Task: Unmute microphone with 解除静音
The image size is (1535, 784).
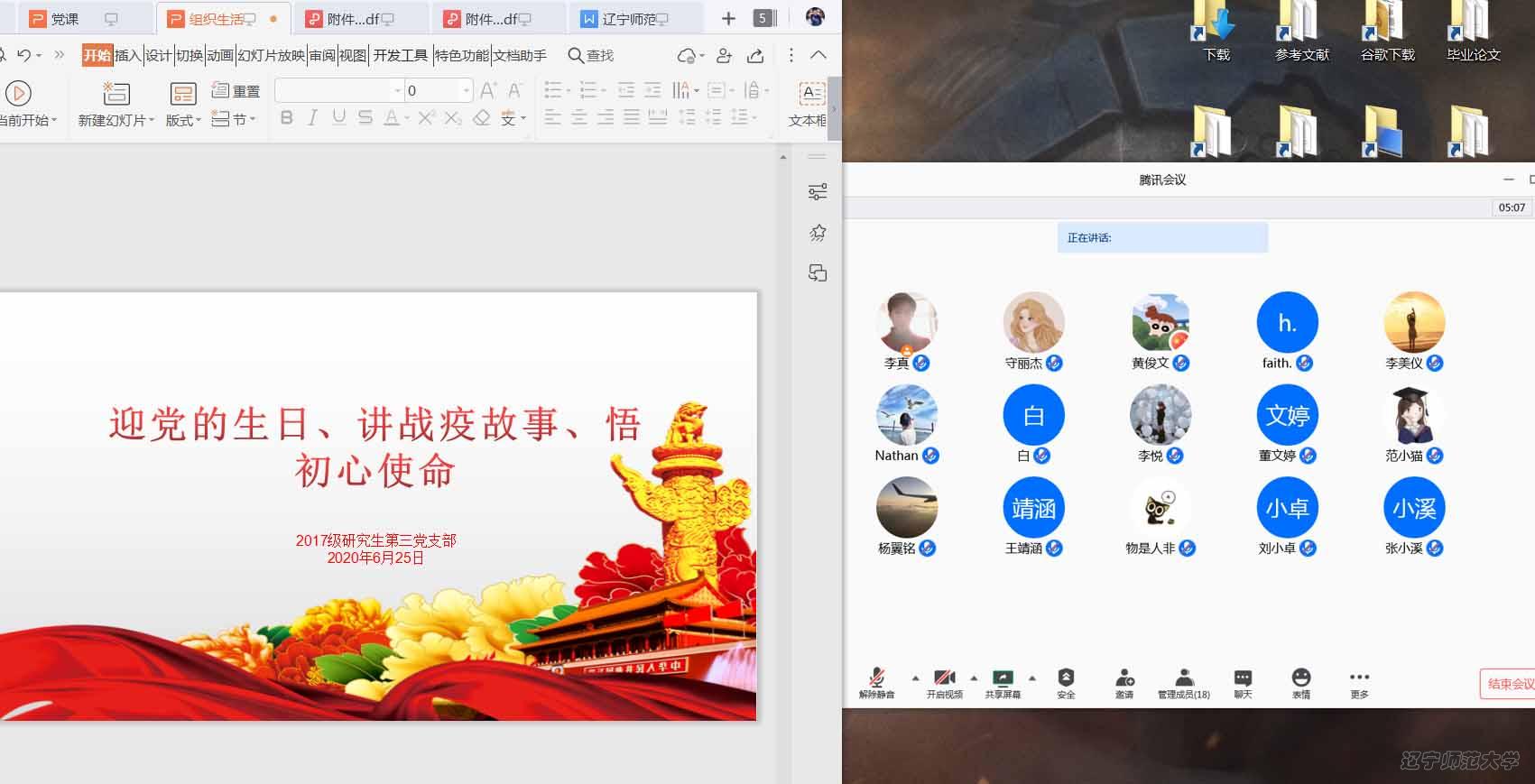Action: (876, 678)
